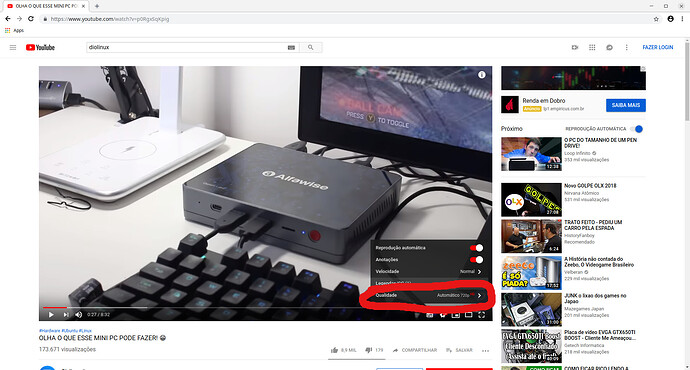This screenshot has width=690, height=370.
Task: Switch to the miniplayer
Action: click(x=456, y=315)
